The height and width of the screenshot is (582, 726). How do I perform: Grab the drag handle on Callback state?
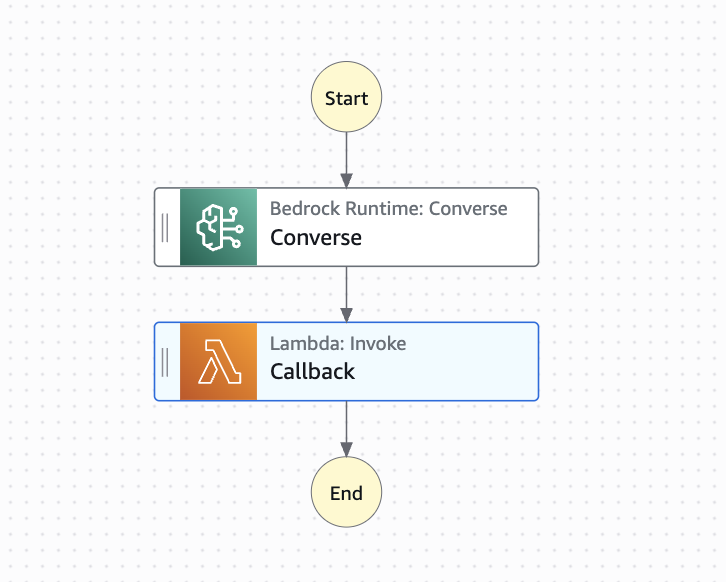tap(165, 361)
